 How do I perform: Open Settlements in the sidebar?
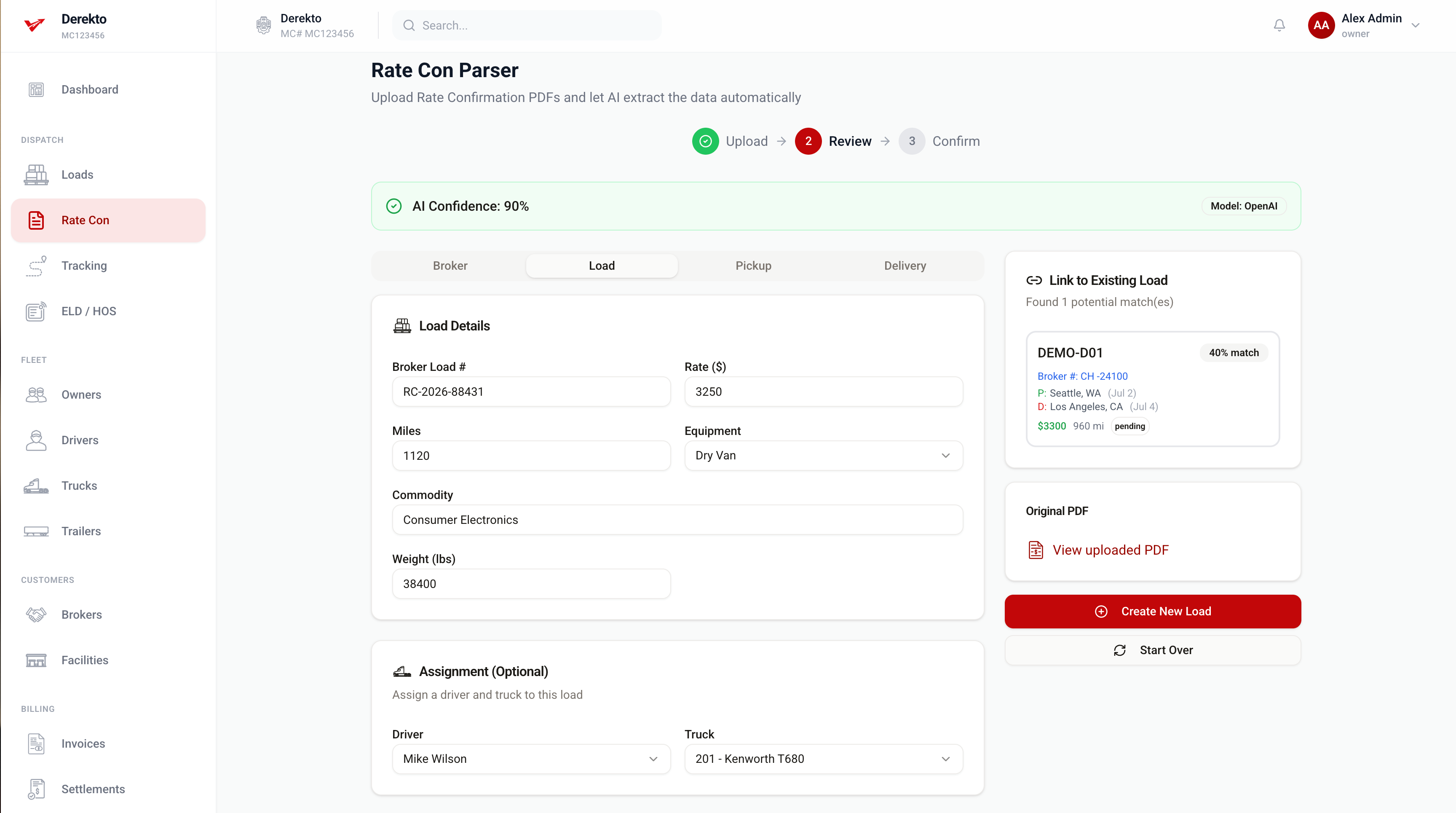pos(108,789)
